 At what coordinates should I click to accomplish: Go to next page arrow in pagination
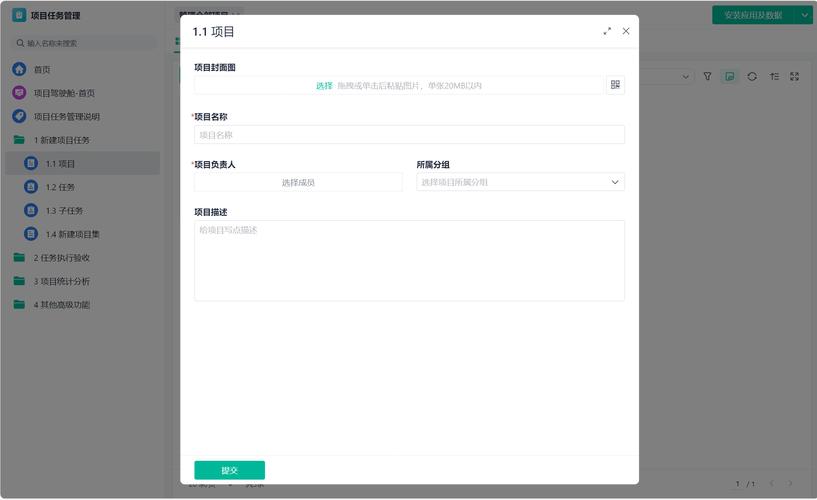coord(790,484)
